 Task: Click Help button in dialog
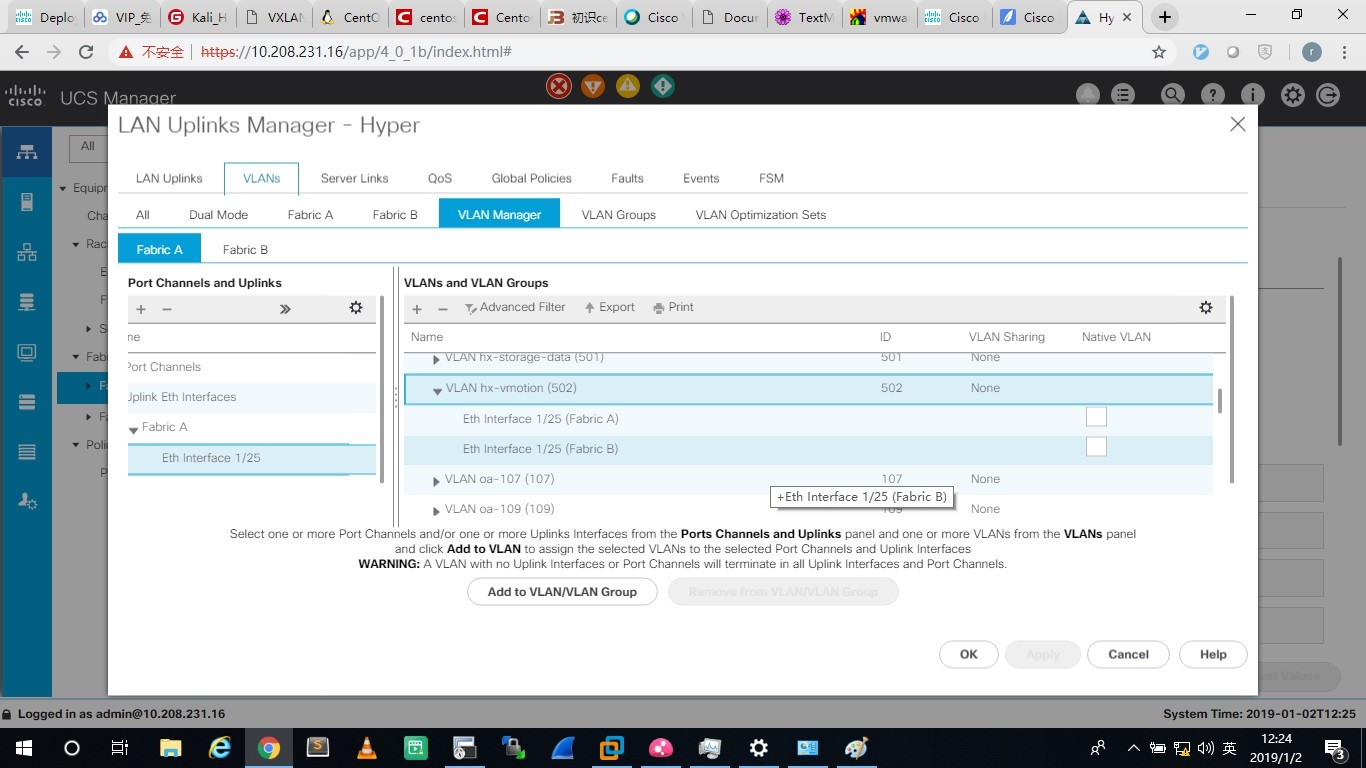pyautogui.click(x=1213, y=654)
